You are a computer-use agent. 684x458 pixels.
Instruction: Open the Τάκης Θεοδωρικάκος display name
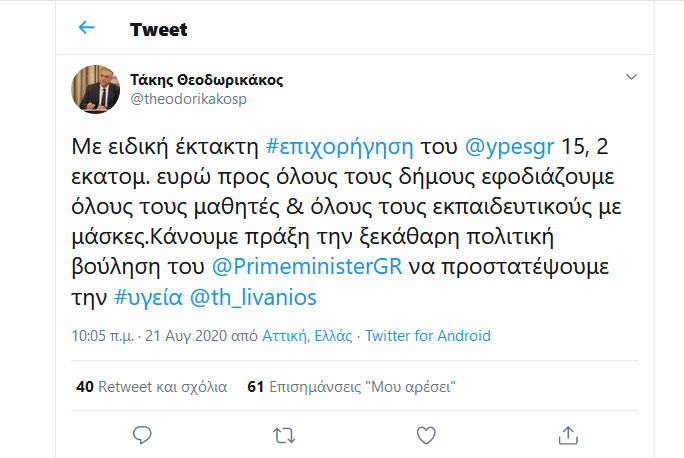coord(200,80)
